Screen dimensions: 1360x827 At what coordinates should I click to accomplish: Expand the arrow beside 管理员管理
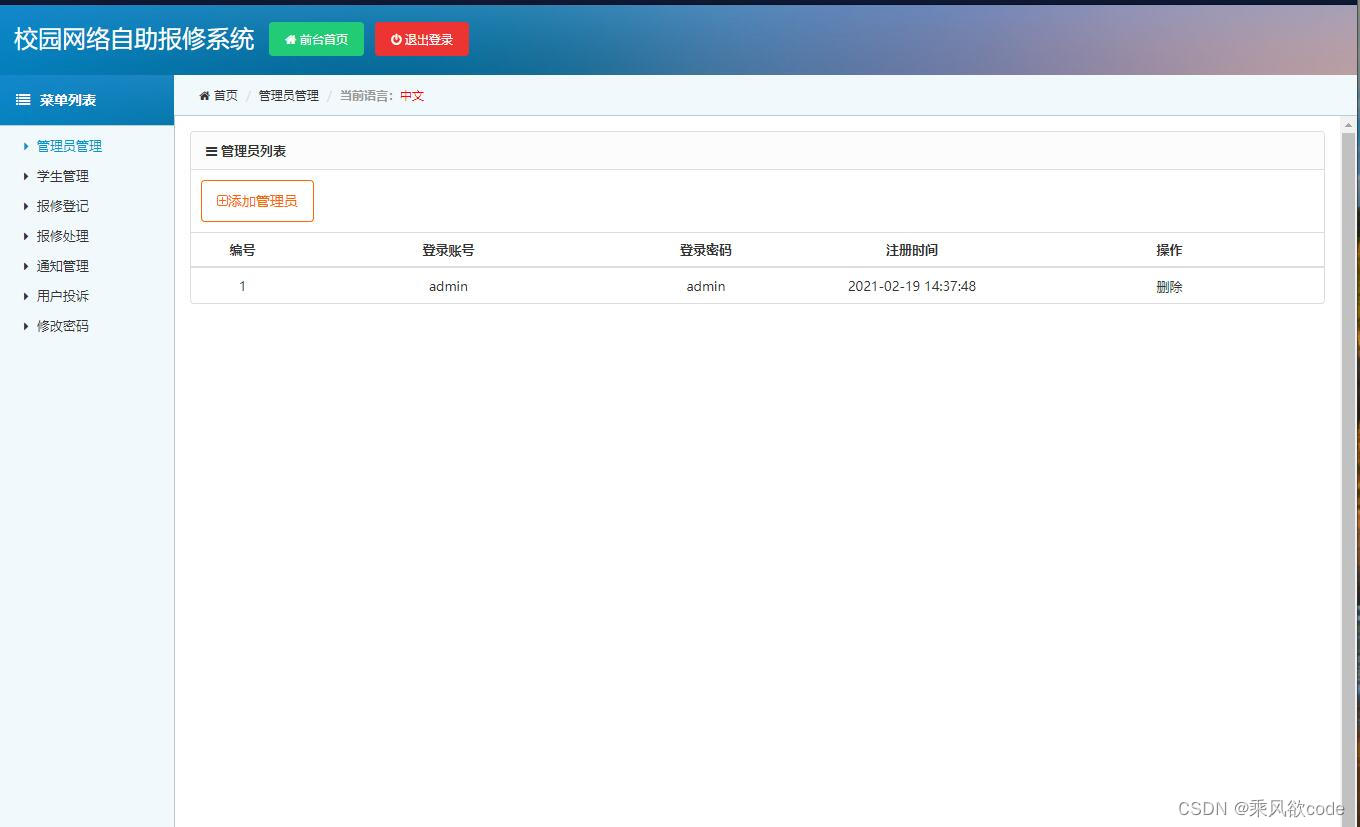[26, 146]
